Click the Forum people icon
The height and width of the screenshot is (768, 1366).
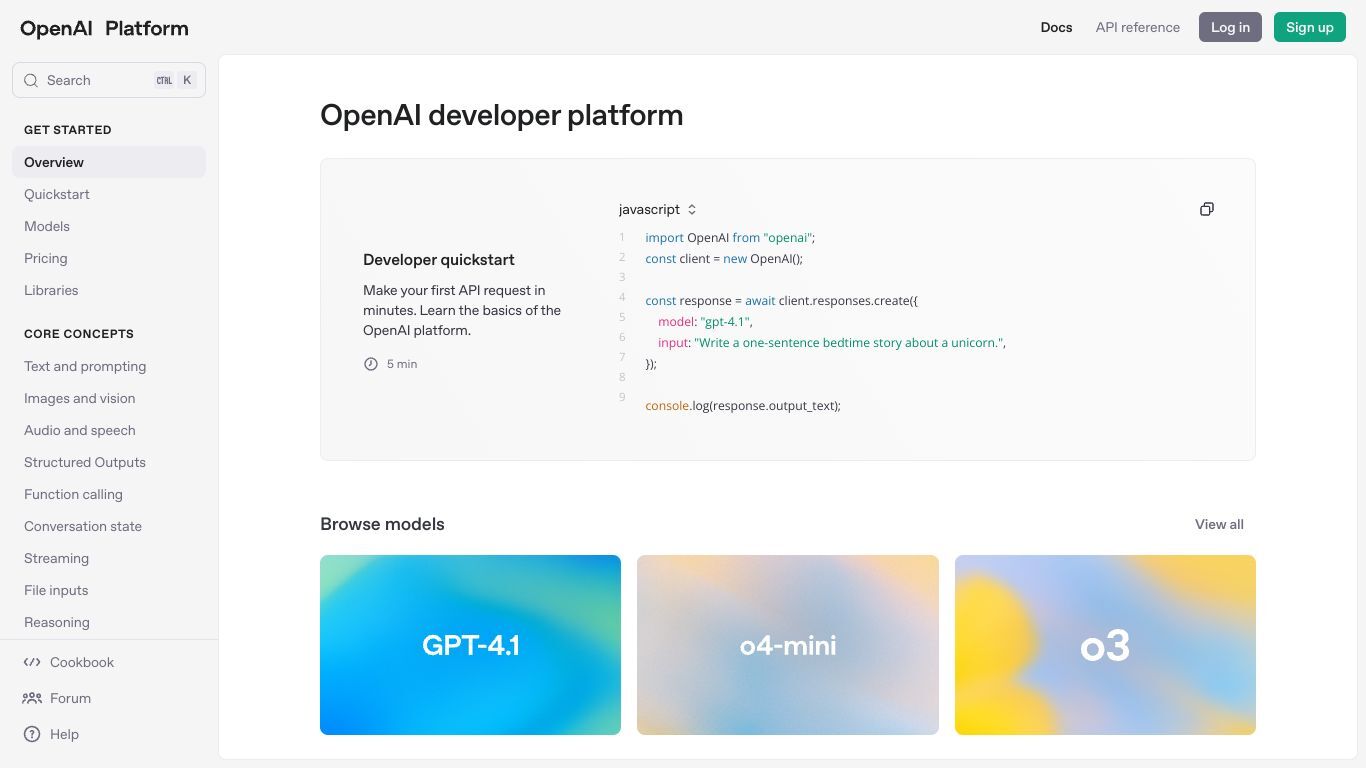32,698
